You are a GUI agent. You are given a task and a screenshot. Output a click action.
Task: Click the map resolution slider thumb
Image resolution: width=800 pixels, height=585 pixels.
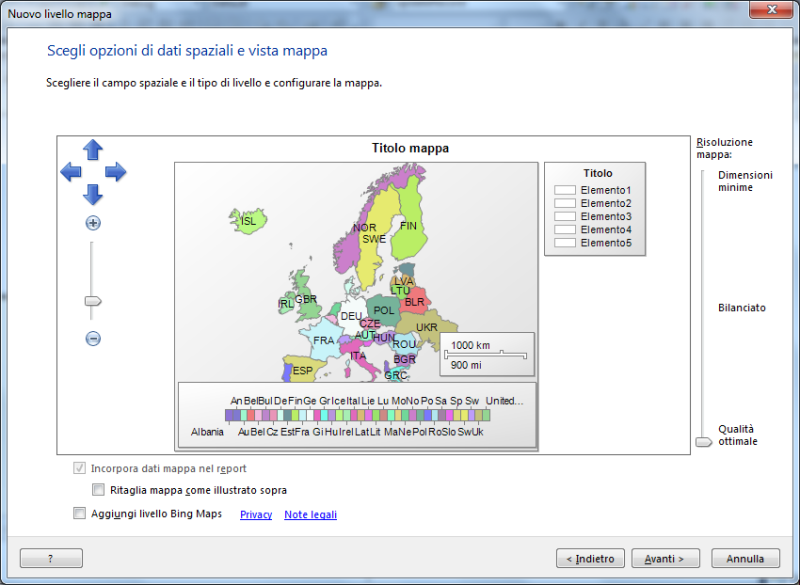point(704,442)
